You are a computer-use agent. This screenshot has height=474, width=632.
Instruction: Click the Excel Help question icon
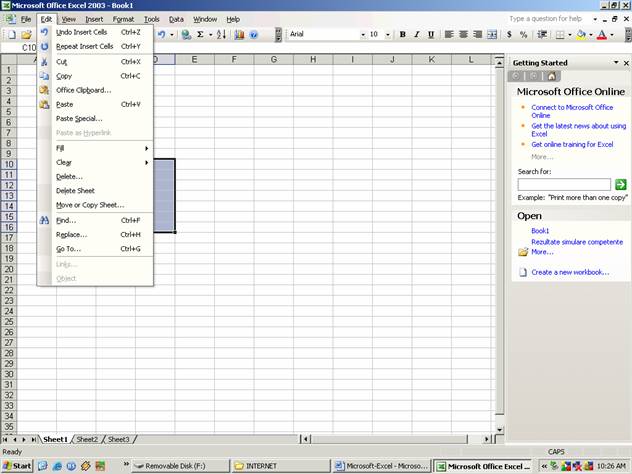pos(254,35)
